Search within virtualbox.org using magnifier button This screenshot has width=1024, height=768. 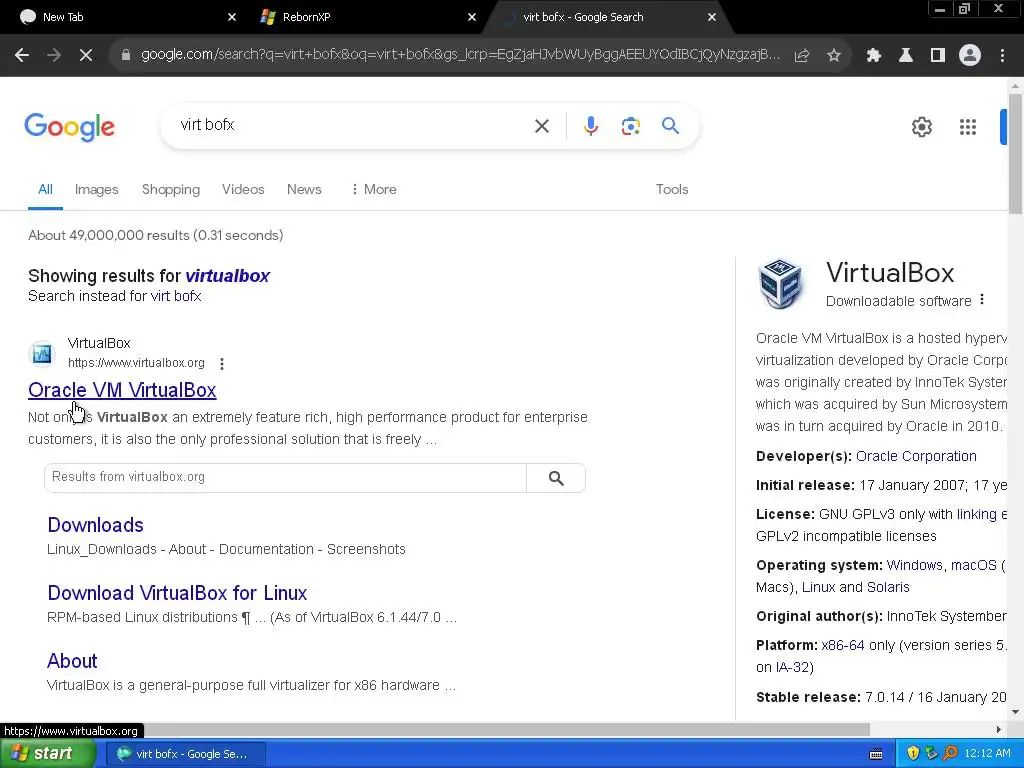click(556, 478)
